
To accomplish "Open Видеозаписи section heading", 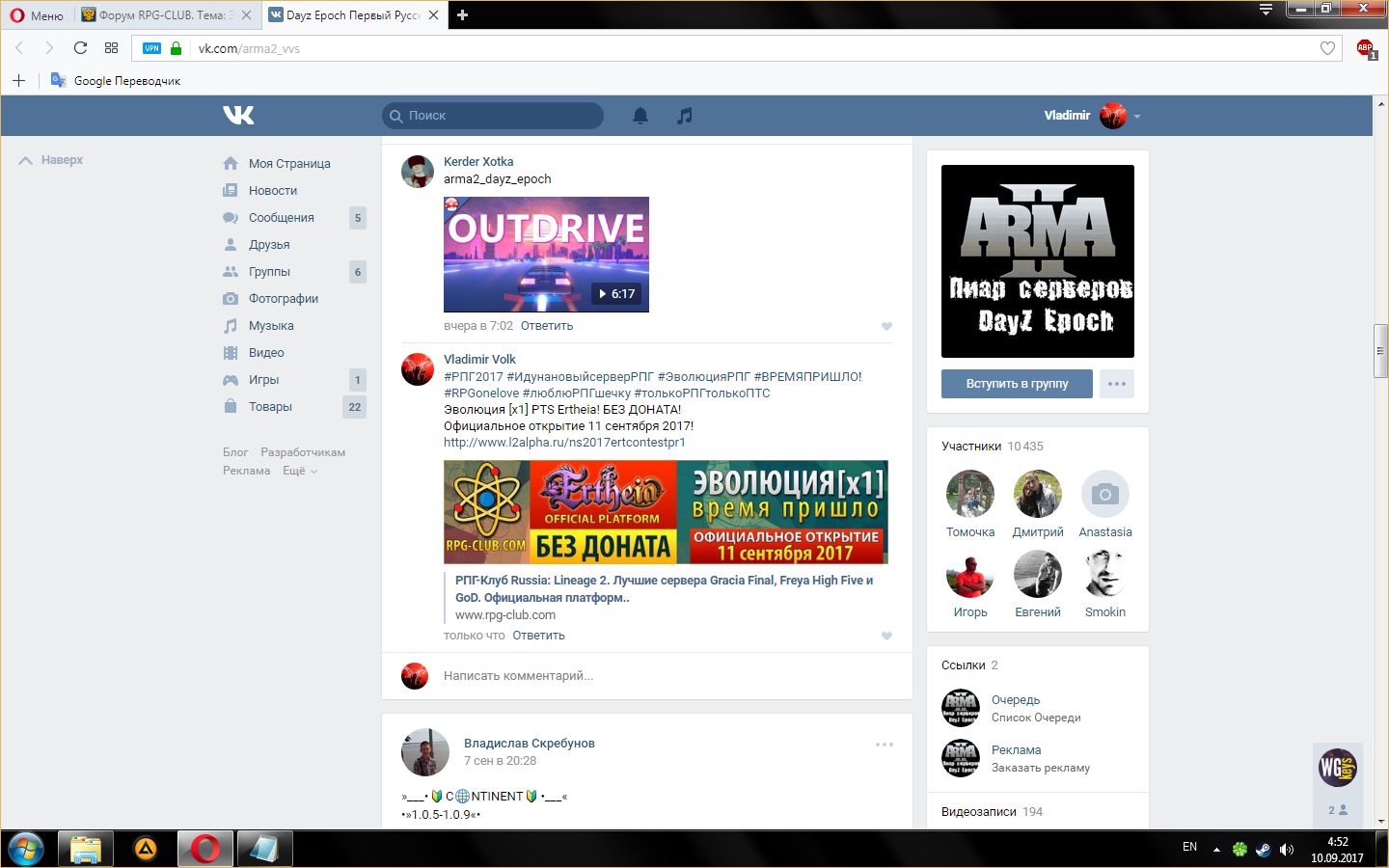I will [x=979, y=812].
